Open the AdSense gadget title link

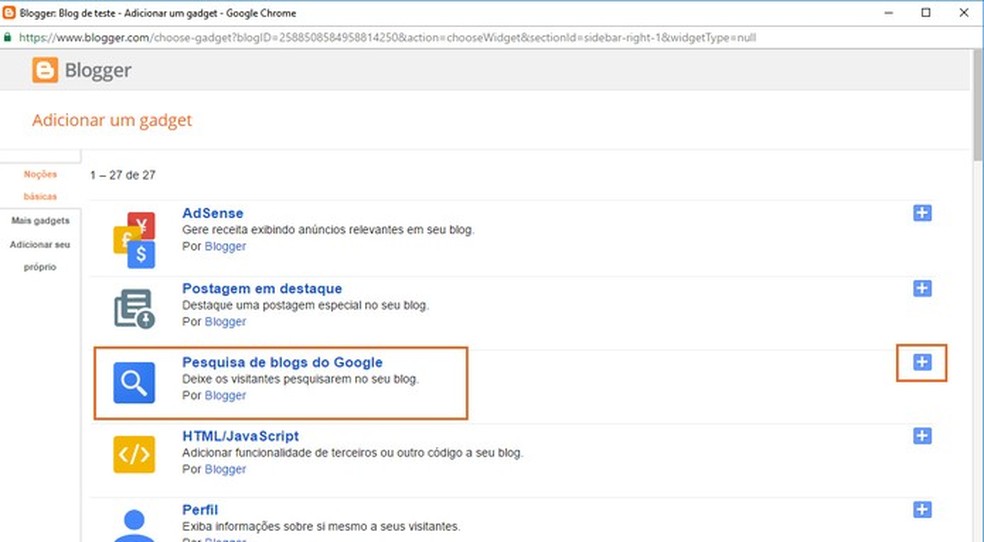[213, 213]
